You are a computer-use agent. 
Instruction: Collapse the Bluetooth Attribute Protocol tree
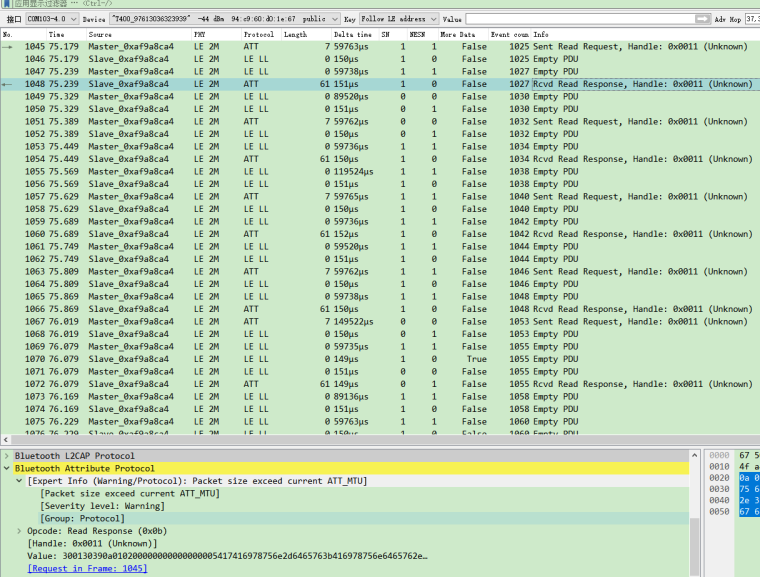click(7, 468)
